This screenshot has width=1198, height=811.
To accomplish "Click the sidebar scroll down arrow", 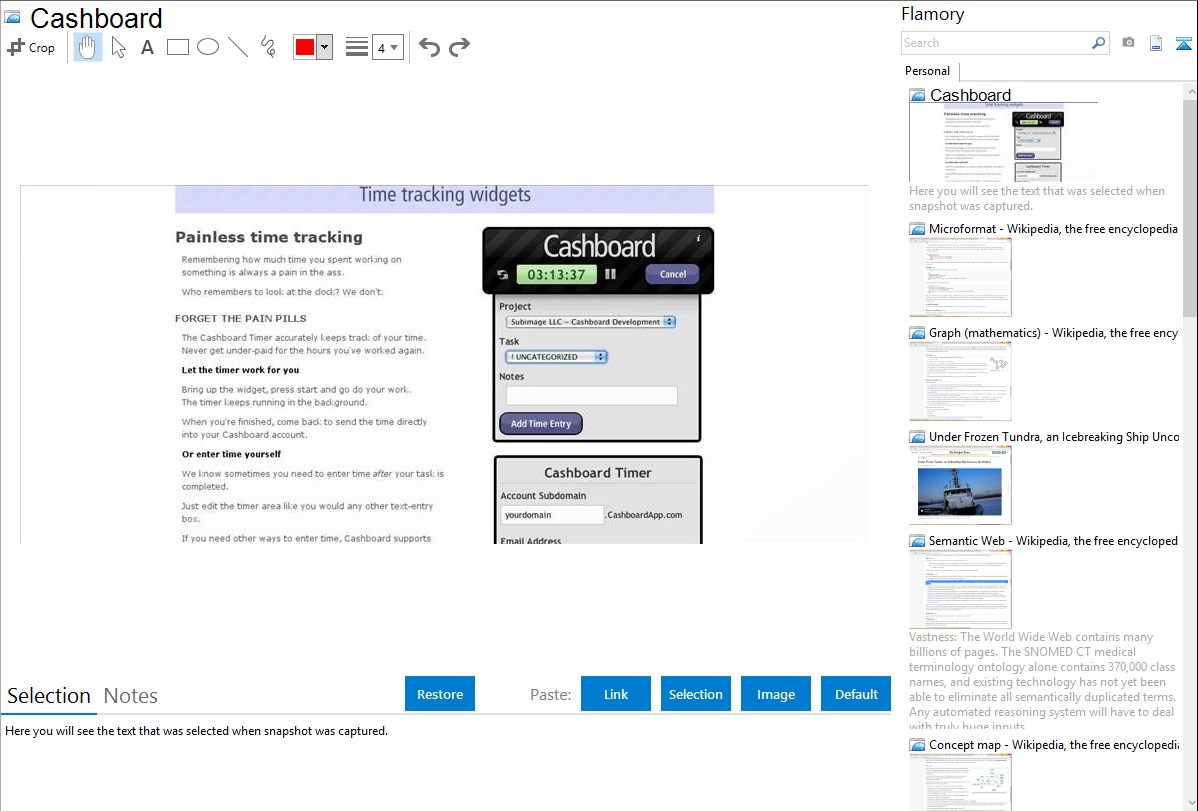I will pos(1190,803).
